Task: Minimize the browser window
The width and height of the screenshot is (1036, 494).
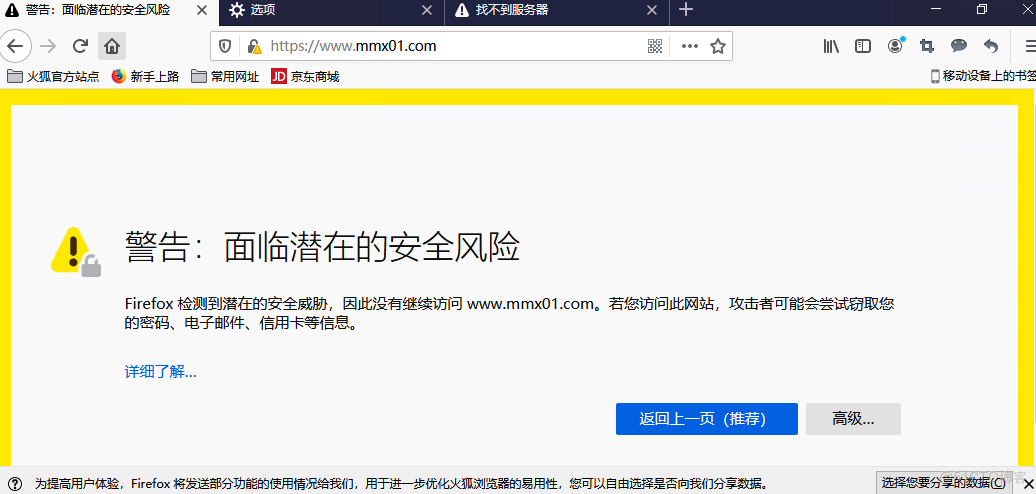Action: coord(935,9)
